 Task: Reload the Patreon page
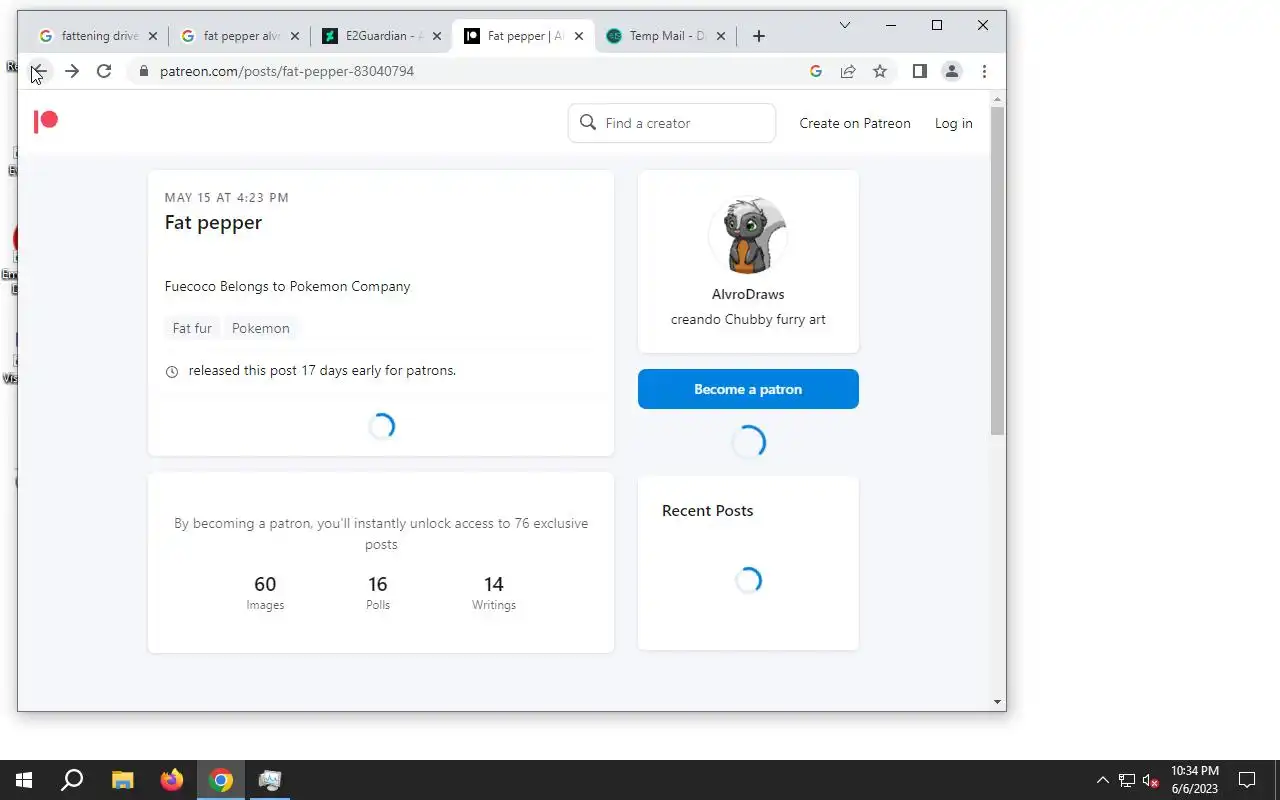[104, 71]
